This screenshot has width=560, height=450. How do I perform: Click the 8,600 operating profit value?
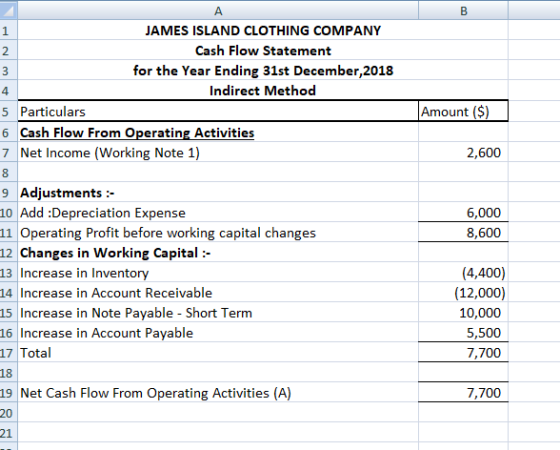point(463,233)
